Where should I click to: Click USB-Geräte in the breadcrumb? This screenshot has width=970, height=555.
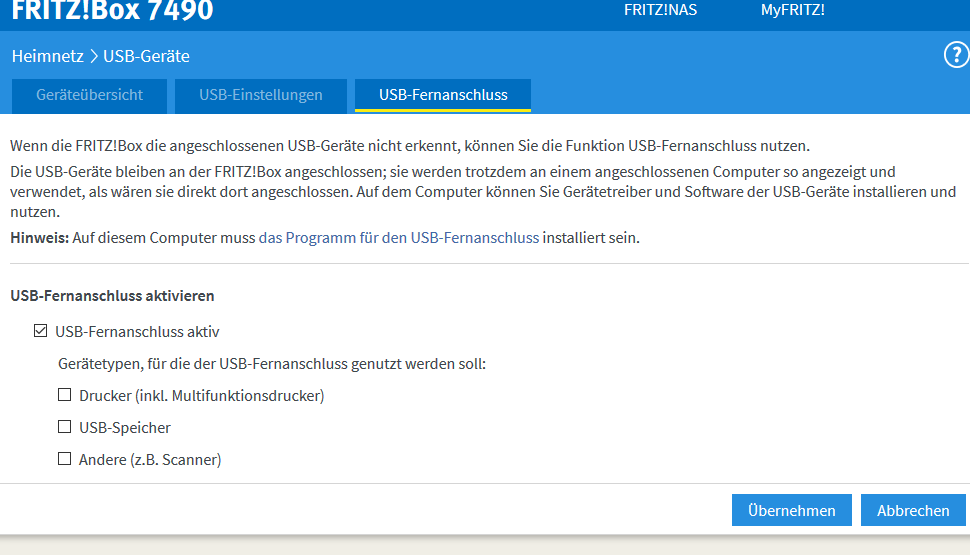click(x=147, y=56)
